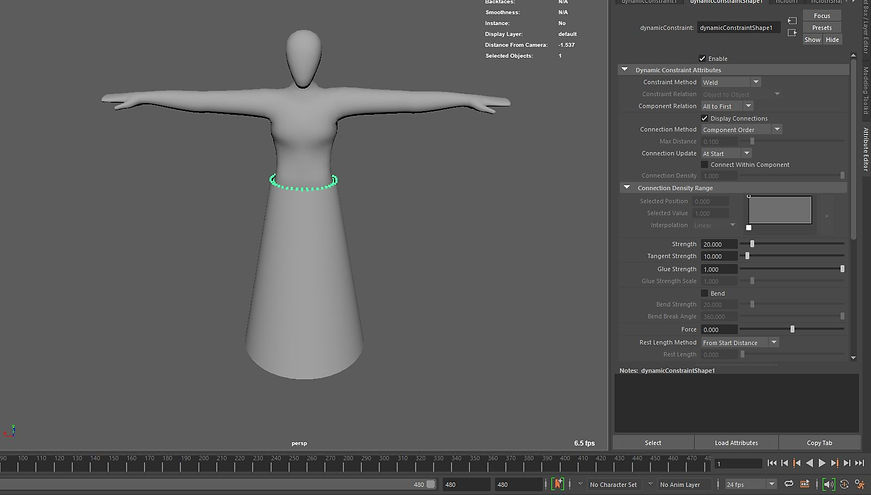Click the Connection Density ramp widget
Image resolution: width=871 pixels, height=495 pixels.
[780, 209]
